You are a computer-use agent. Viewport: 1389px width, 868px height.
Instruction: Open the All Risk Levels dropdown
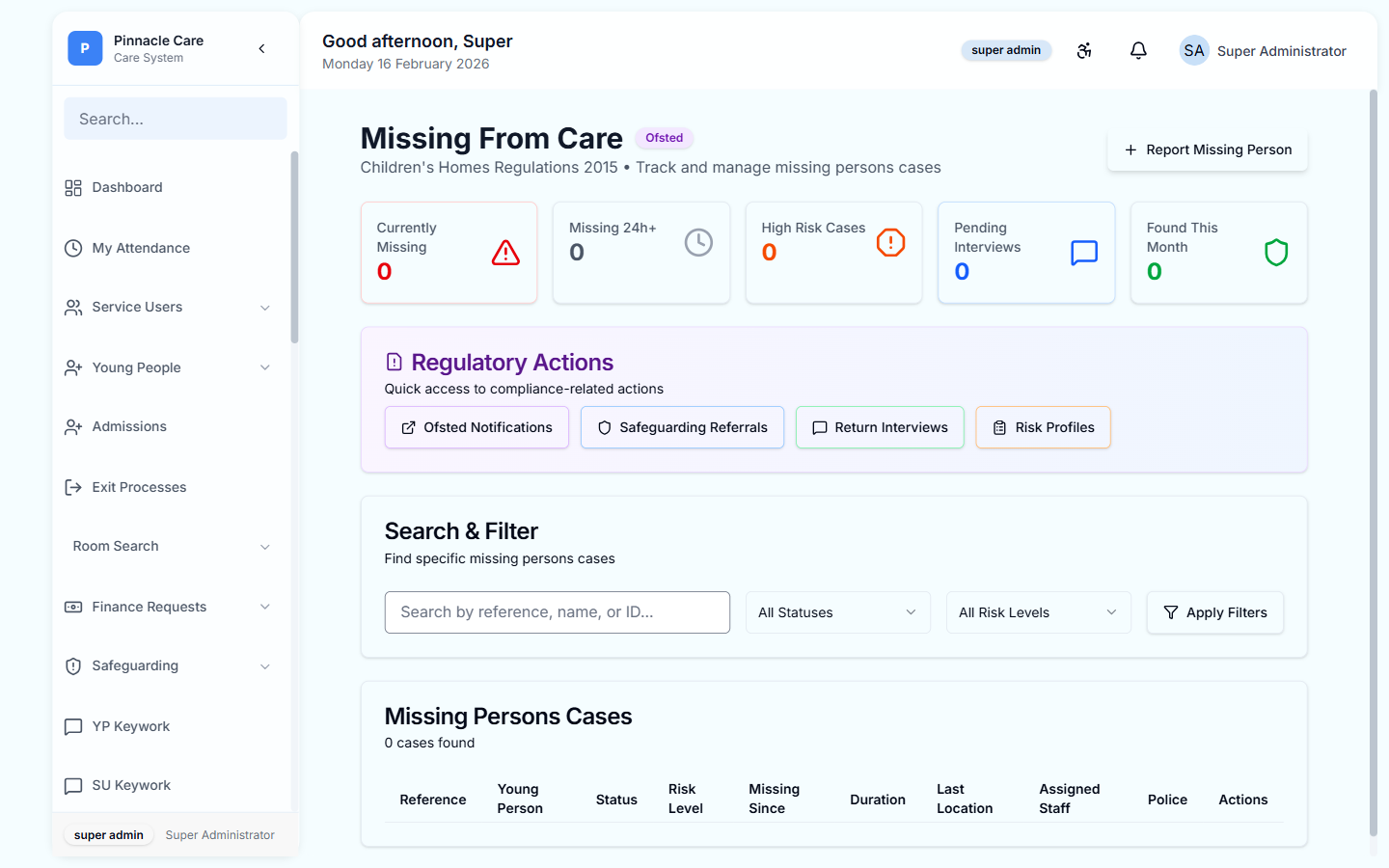pyautogui.click(x=1038, y=612)
